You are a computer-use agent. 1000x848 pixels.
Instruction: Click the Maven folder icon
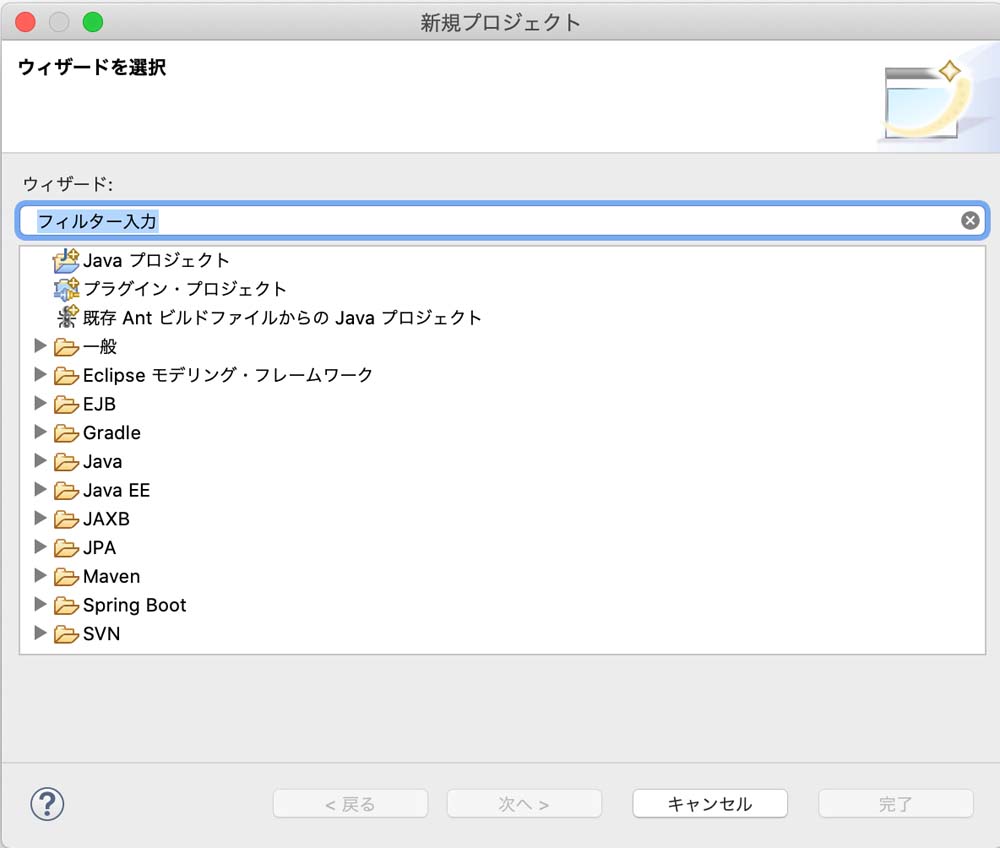pos(66,576)
